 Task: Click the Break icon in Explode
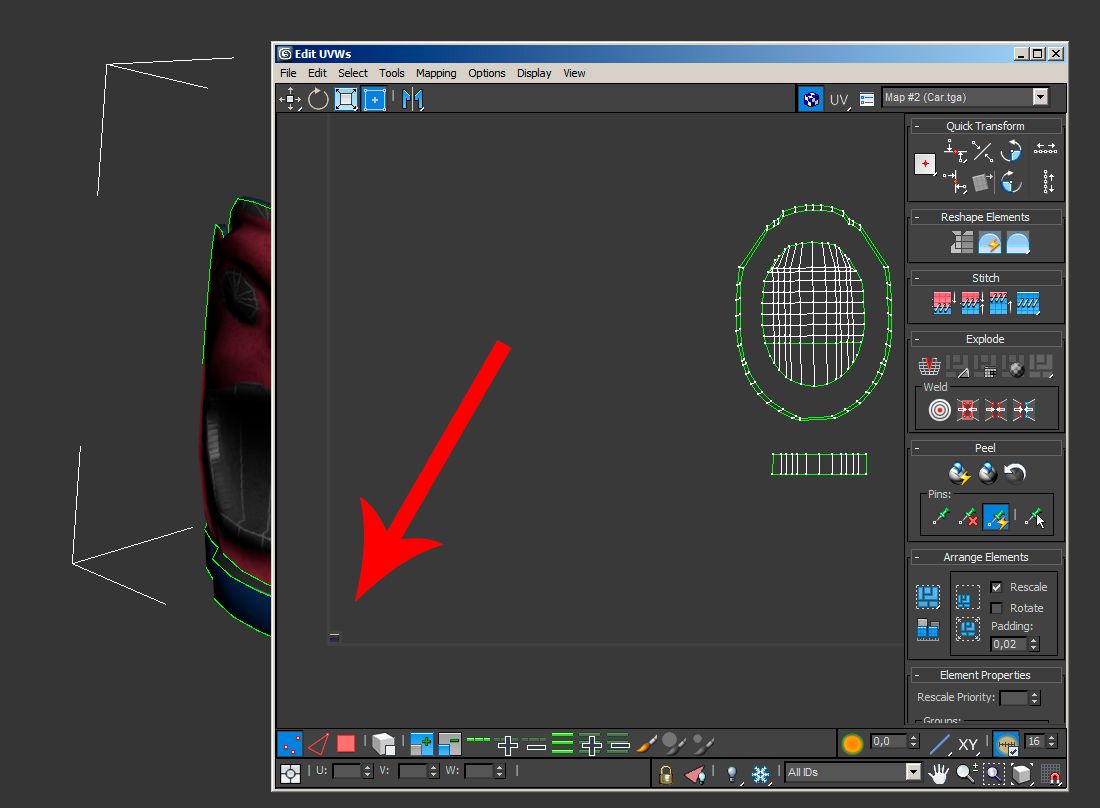click(930, 365)
